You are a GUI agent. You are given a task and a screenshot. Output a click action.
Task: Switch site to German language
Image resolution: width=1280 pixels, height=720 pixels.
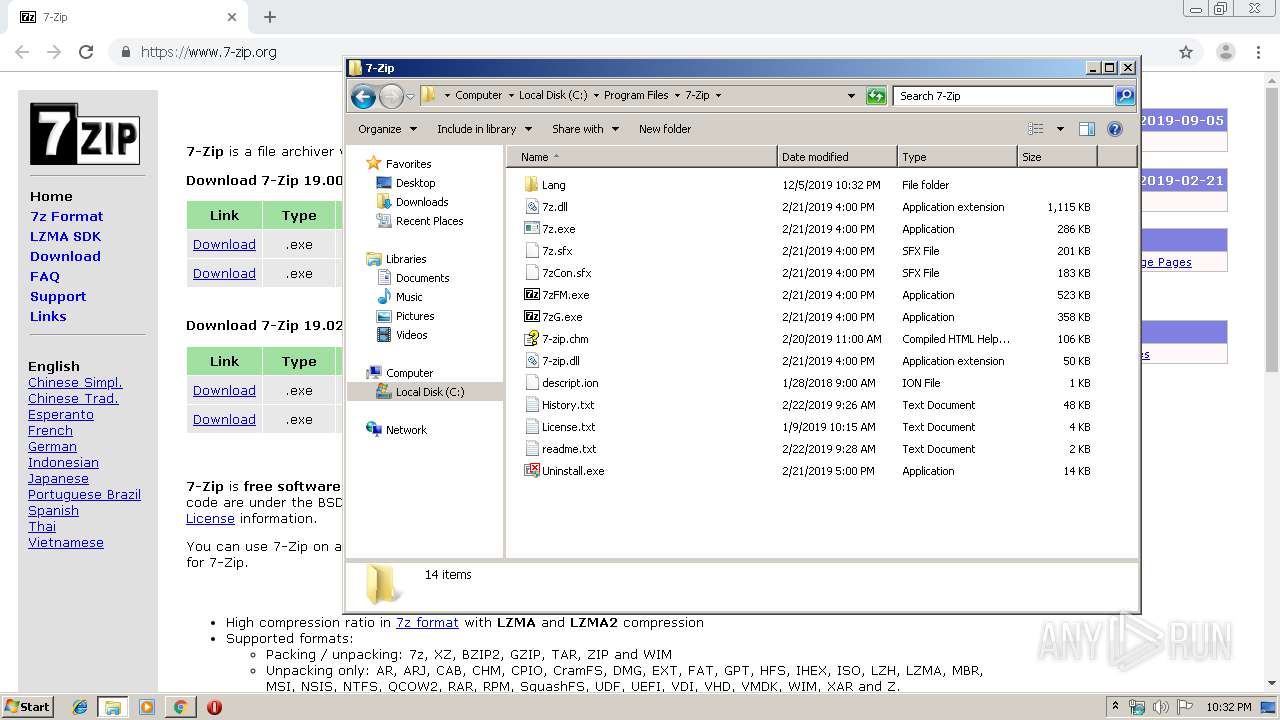52,447
